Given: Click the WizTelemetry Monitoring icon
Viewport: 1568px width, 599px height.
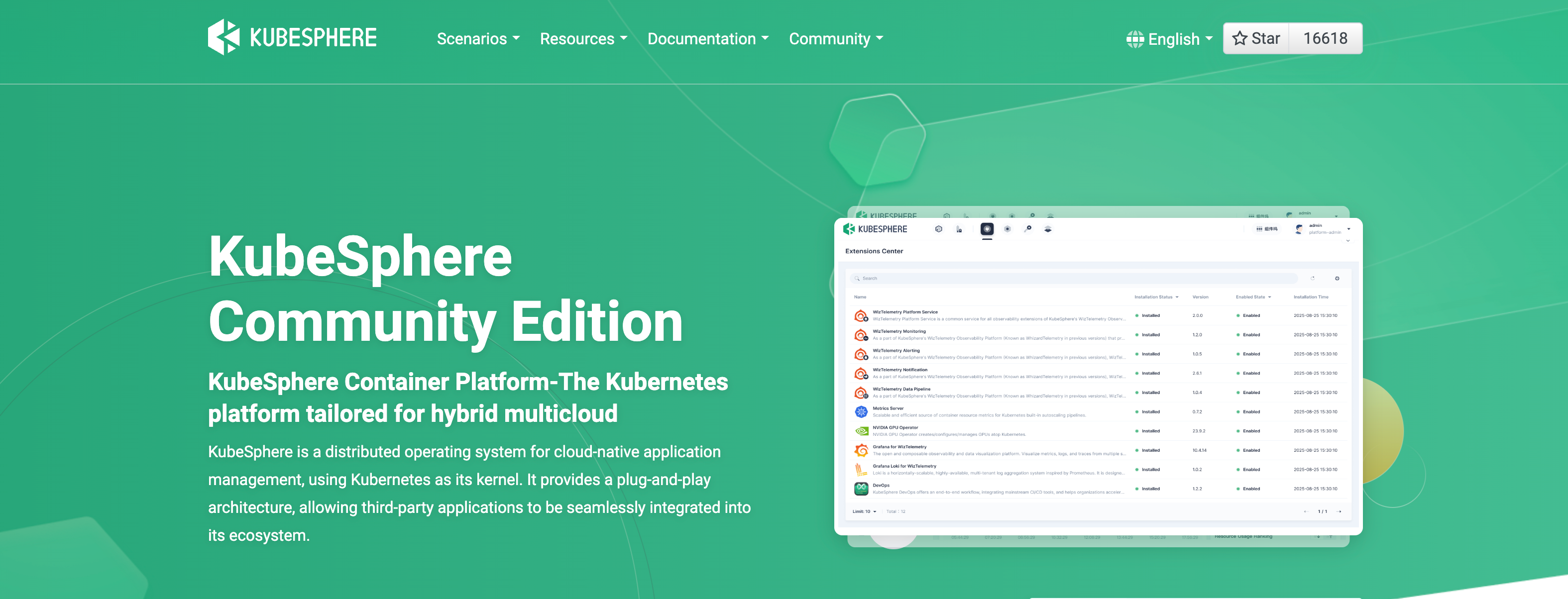Looking at the screenshot, I should 861,335.
